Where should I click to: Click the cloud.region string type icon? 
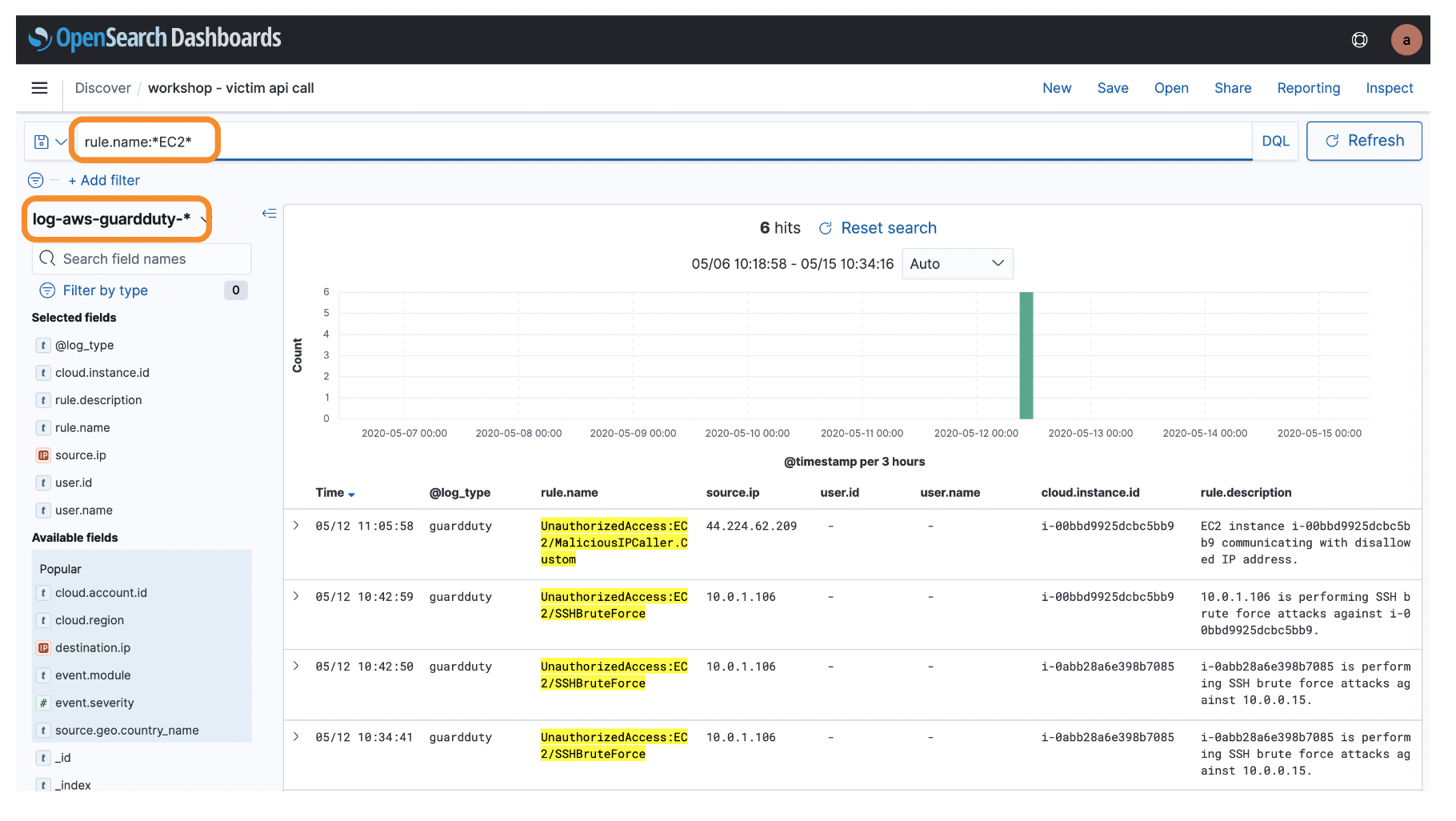point(43,620)
